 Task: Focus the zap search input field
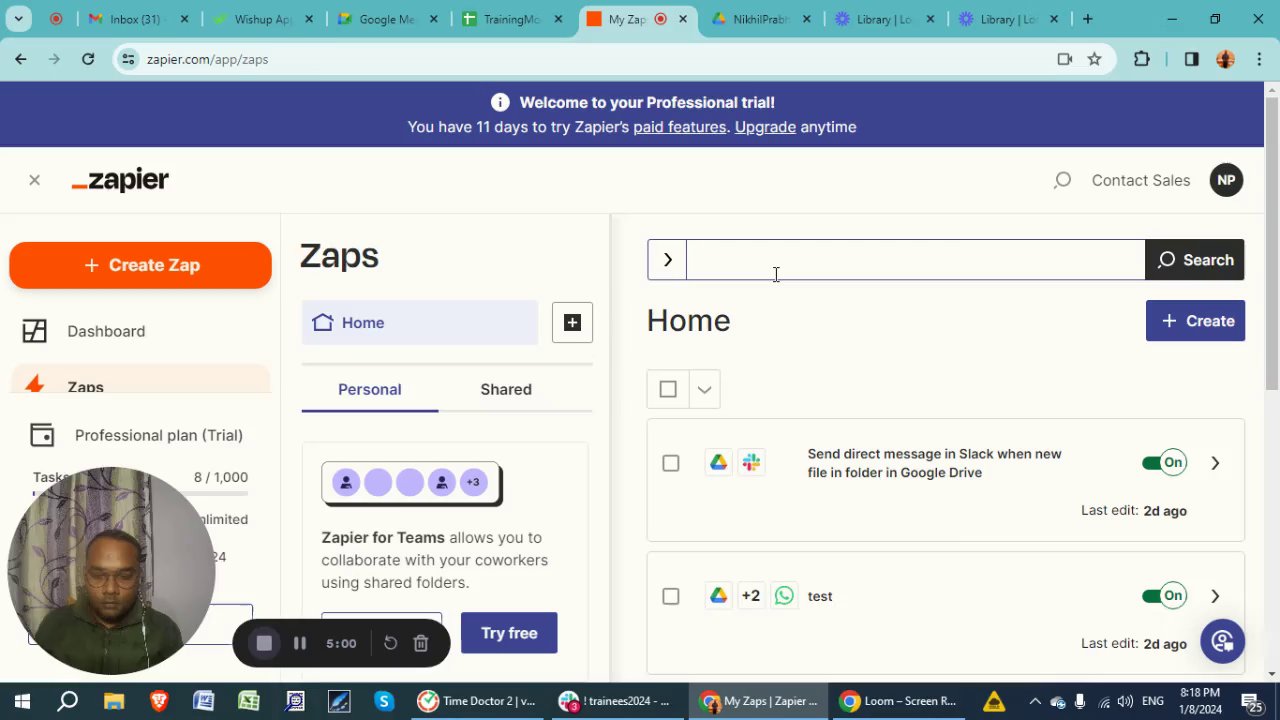click(915, 260)
